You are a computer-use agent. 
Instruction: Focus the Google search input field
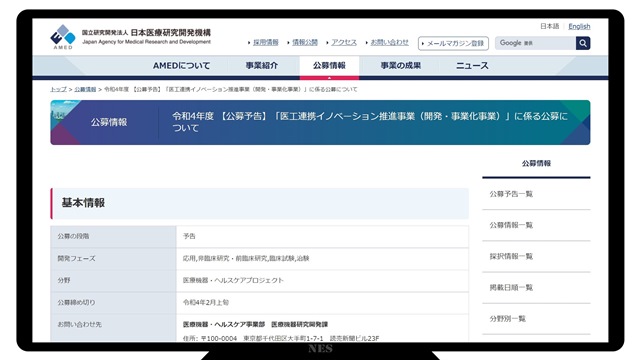(x=536, y=43)
